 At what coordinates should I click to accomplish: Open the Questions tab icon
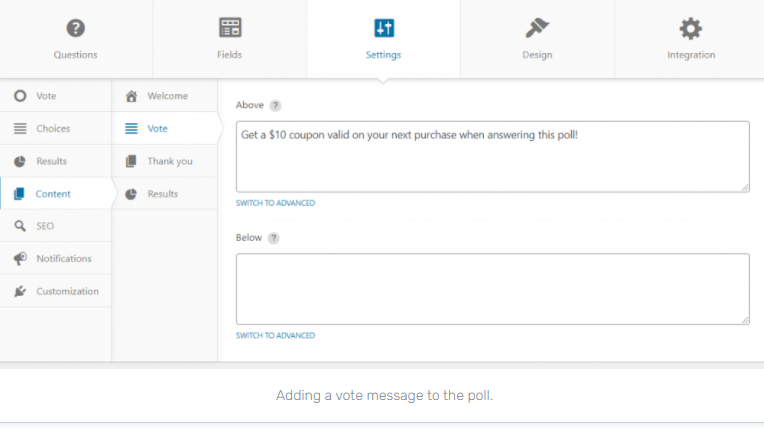tap(76, 28)
